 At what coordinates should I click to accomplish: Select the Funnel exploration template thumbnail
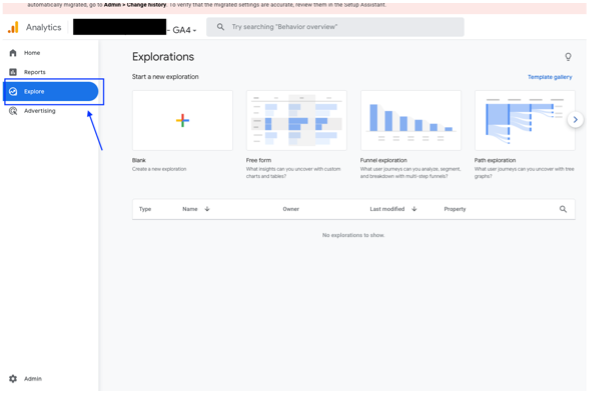click(x=411, y=121)
